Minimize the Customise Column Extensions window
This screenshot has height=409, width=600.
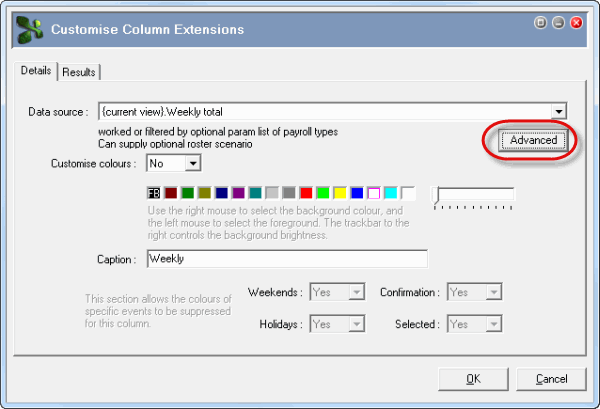pos(558,23)
